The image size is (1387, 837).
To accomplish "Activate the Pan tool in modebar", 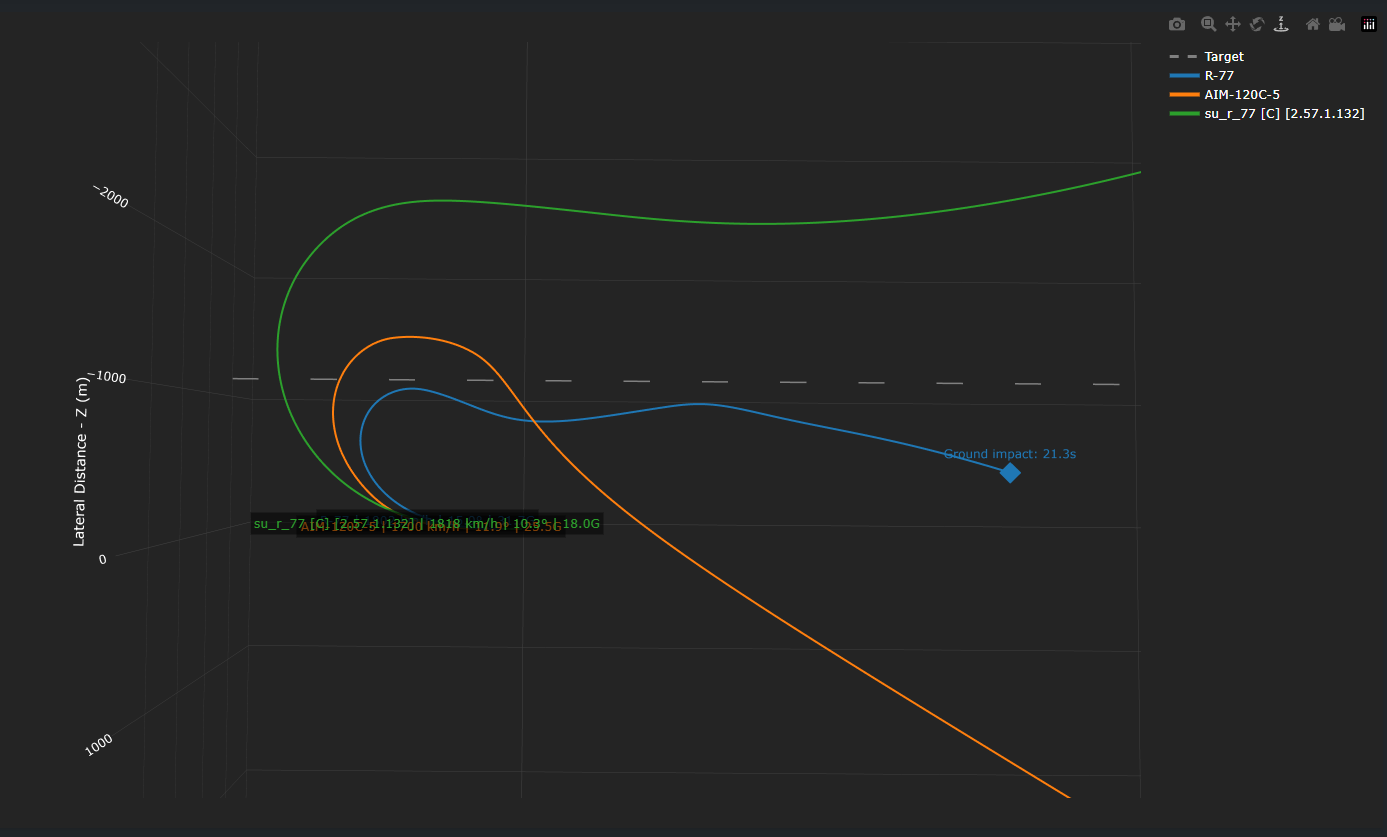I will (1233, 24).
